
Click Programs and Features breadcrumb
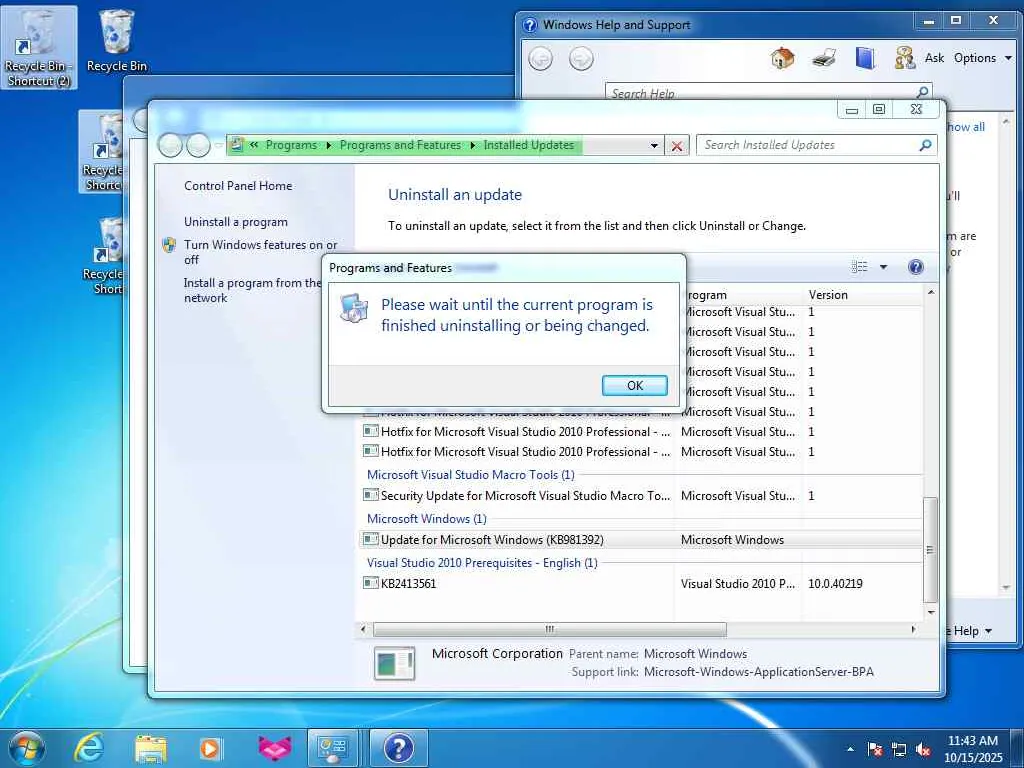(400, 145)
